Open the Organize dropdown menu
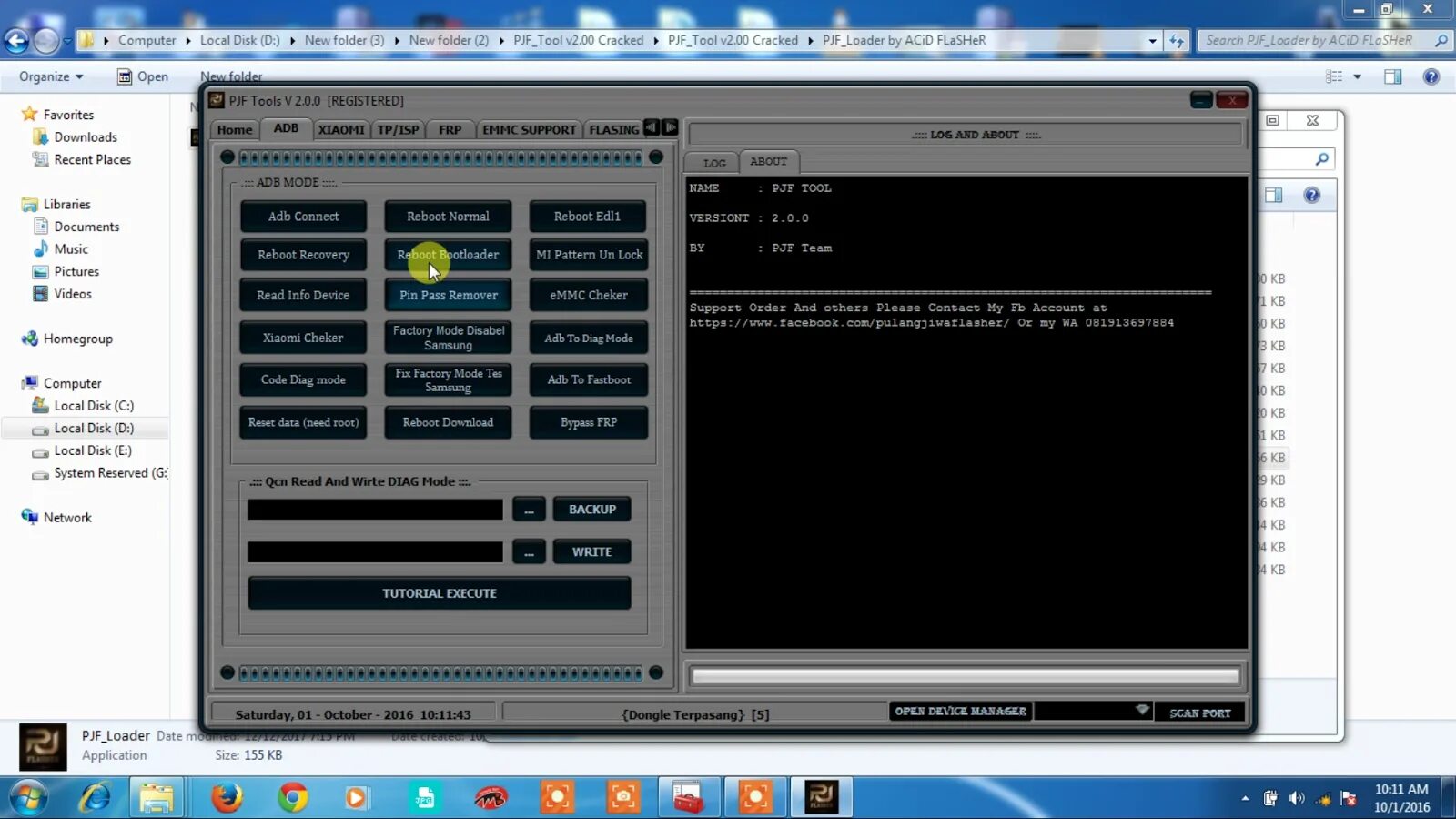The width and height of the screenshot is (1456, 819). (x=51, y=76)
